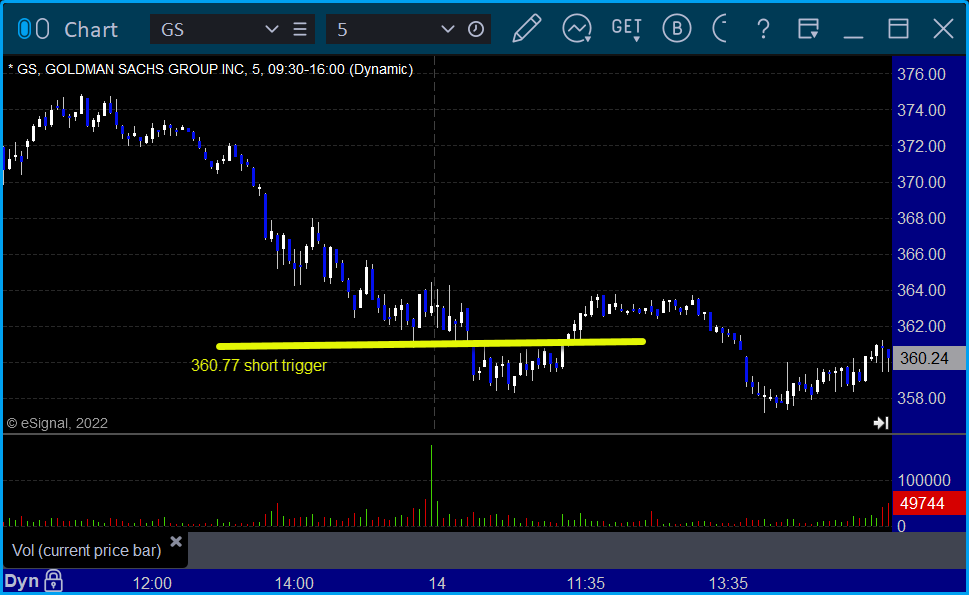Click the white outline link pill icon
This screenshot has height=595, width=969.
click(x=43, y=29)
